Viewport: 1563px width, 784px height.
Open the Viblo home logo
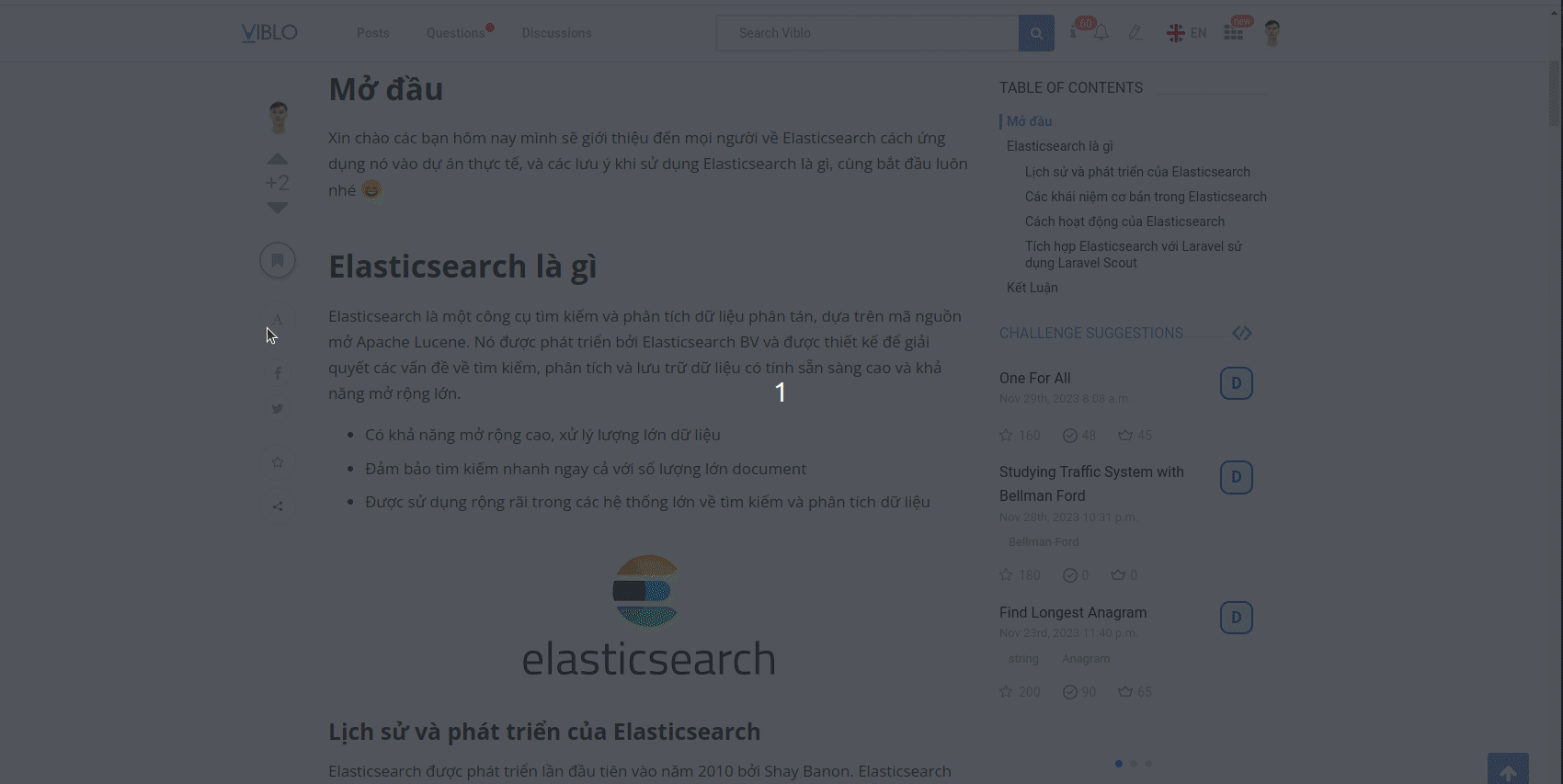click(x=269, y=33)
